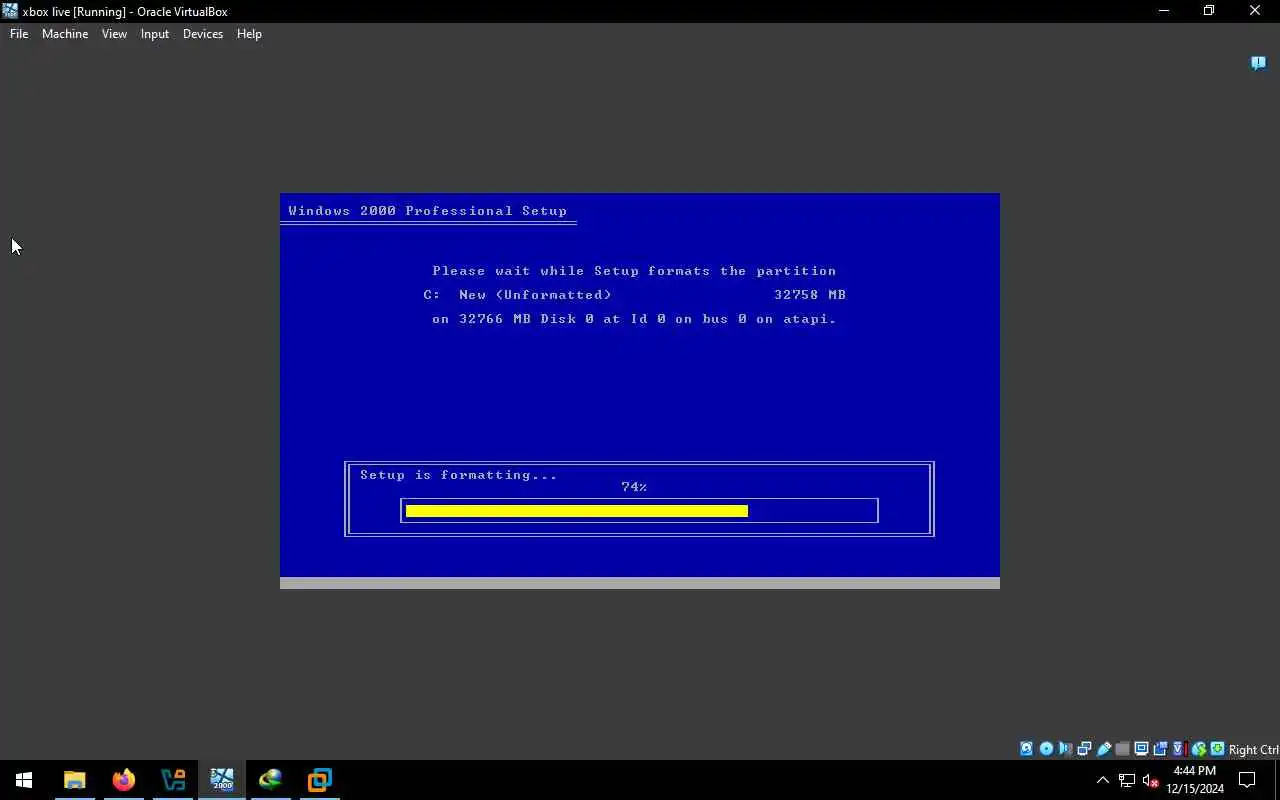Open the Input menu
The width and height of the screenshot is (1280, 800).
coord(155,34)
